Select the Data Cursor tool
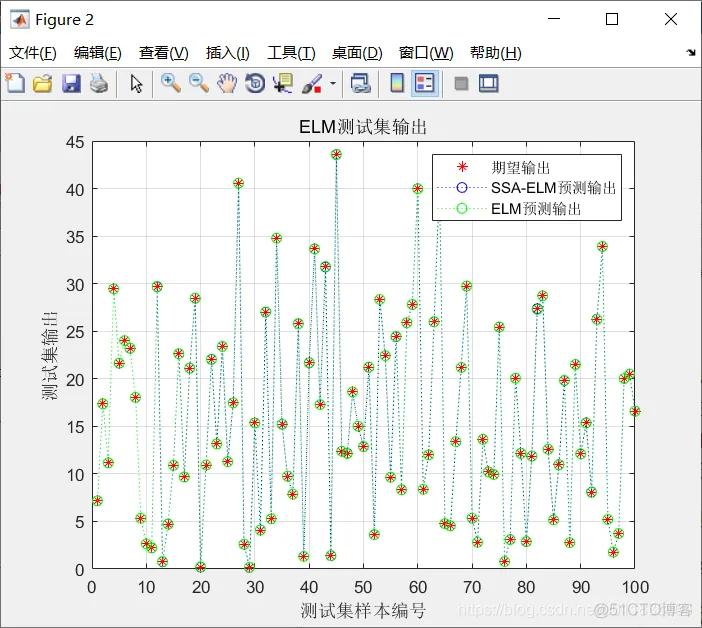 283,83
